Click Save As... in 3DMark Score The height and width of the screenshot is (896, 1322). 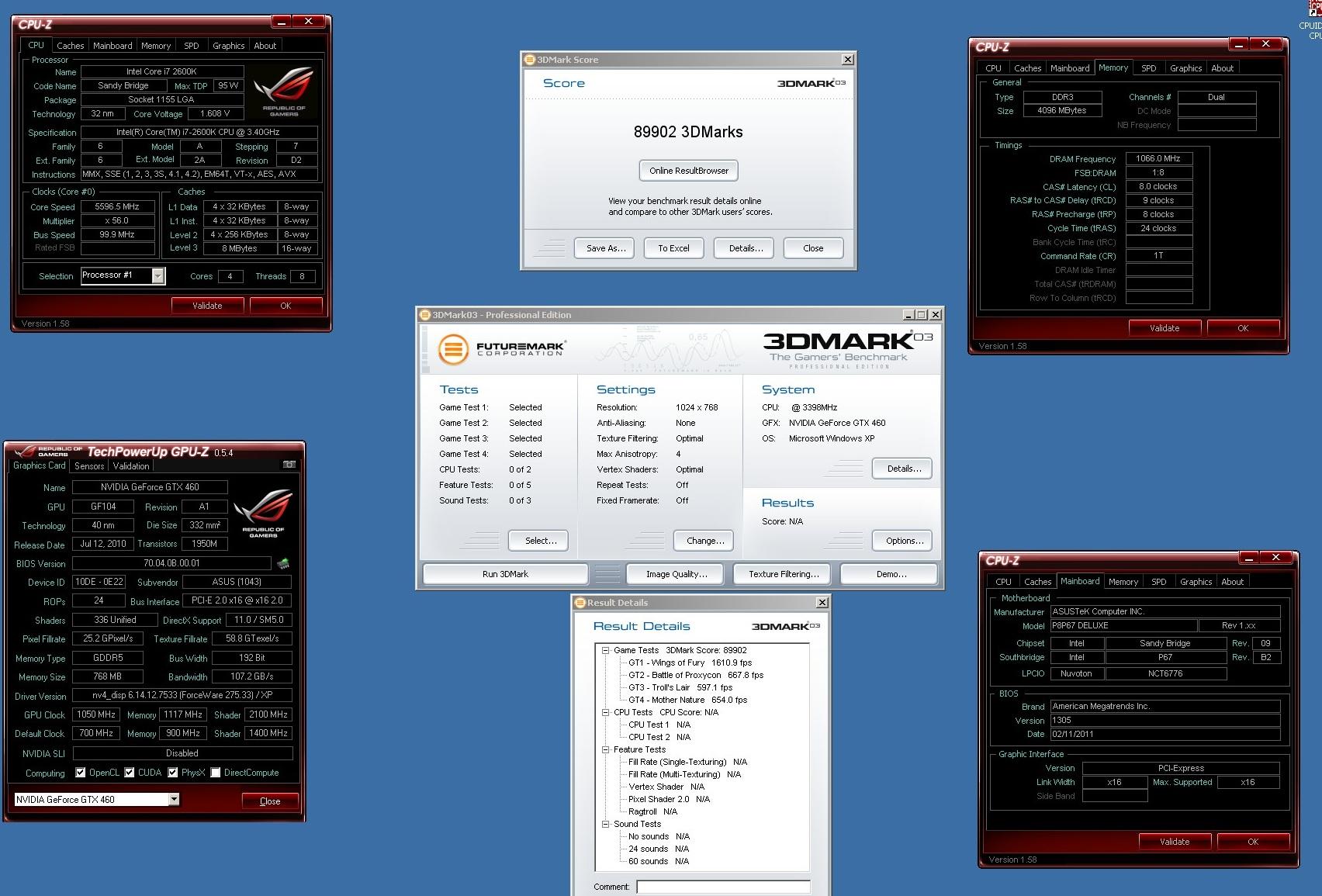605,248
